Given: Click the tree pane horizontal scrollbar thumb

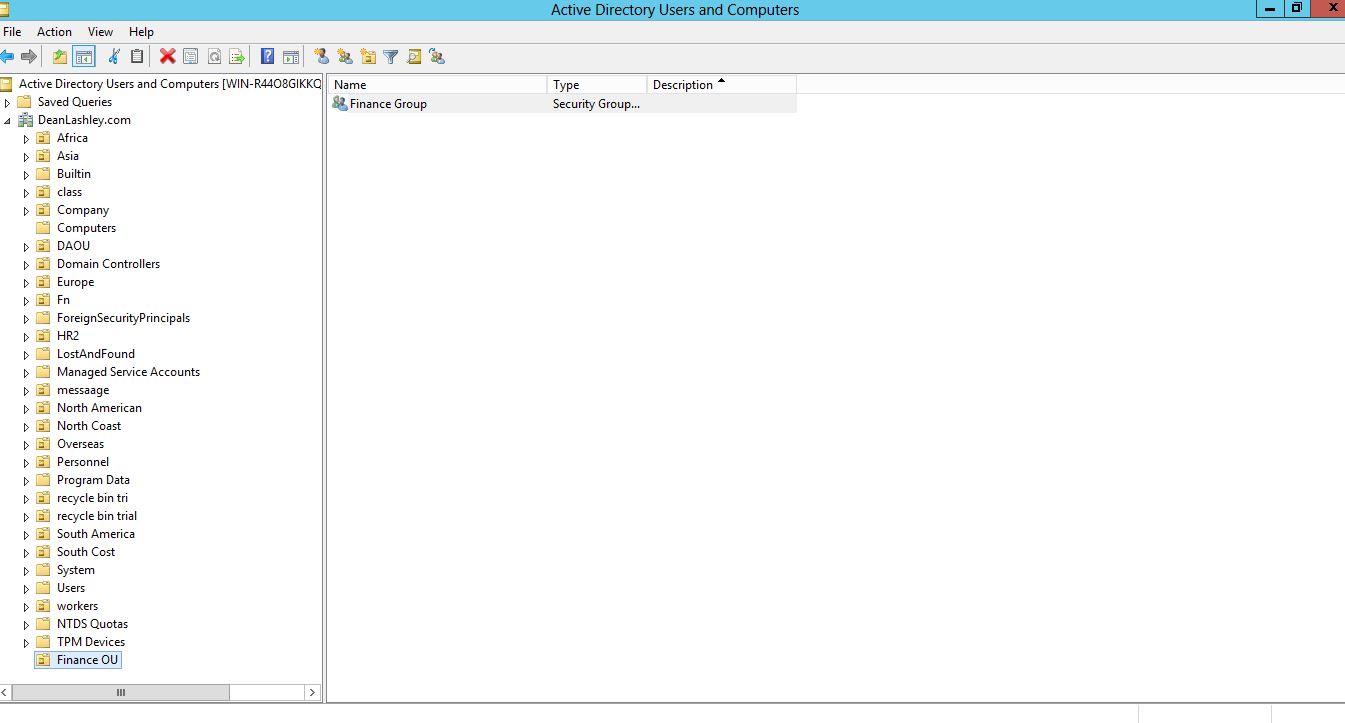Looking at the screenshot, I should 120,692.
